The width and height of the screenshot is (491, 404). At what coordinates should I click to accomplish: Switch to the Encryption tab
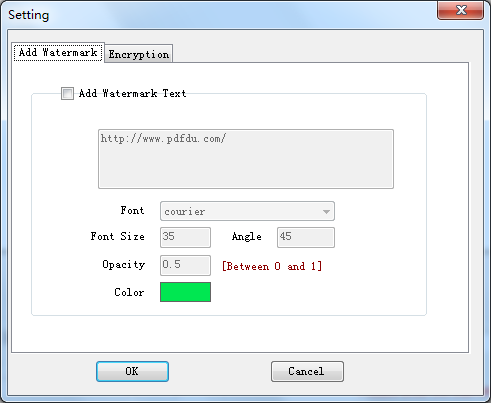(139, 54)
